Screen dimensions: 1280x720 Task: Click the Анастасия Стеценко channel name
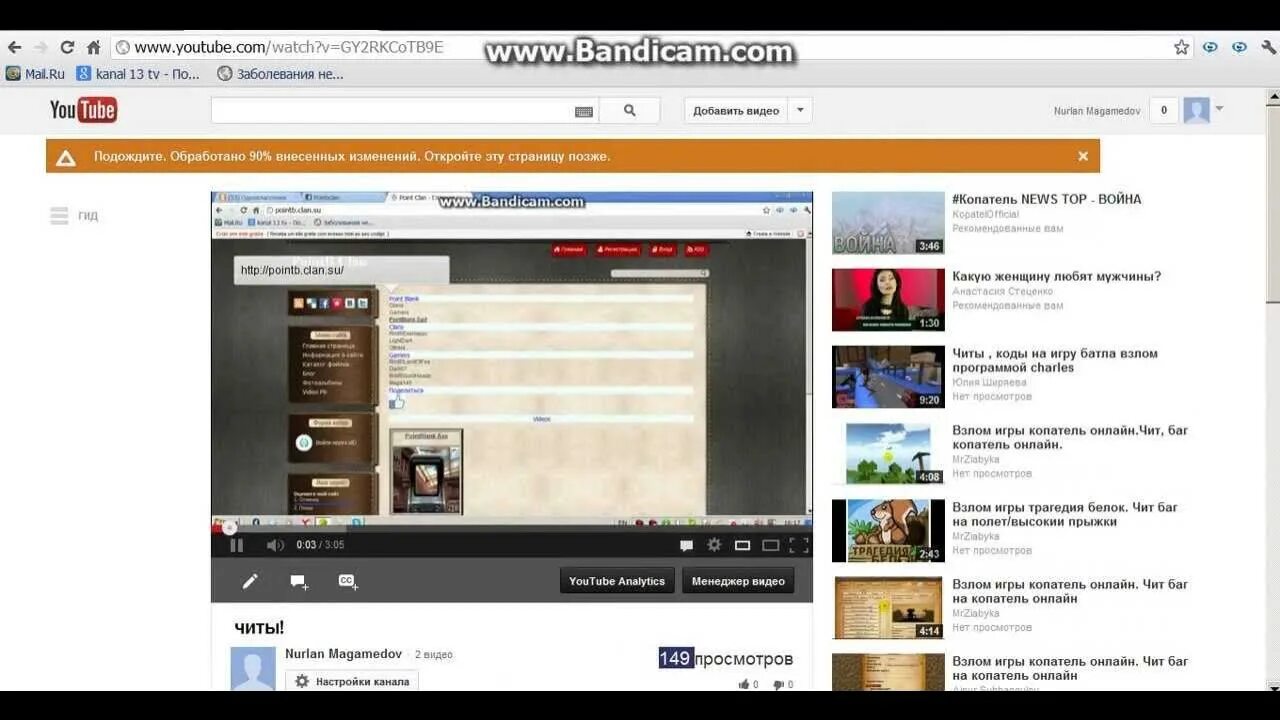tap(1002, 291)
